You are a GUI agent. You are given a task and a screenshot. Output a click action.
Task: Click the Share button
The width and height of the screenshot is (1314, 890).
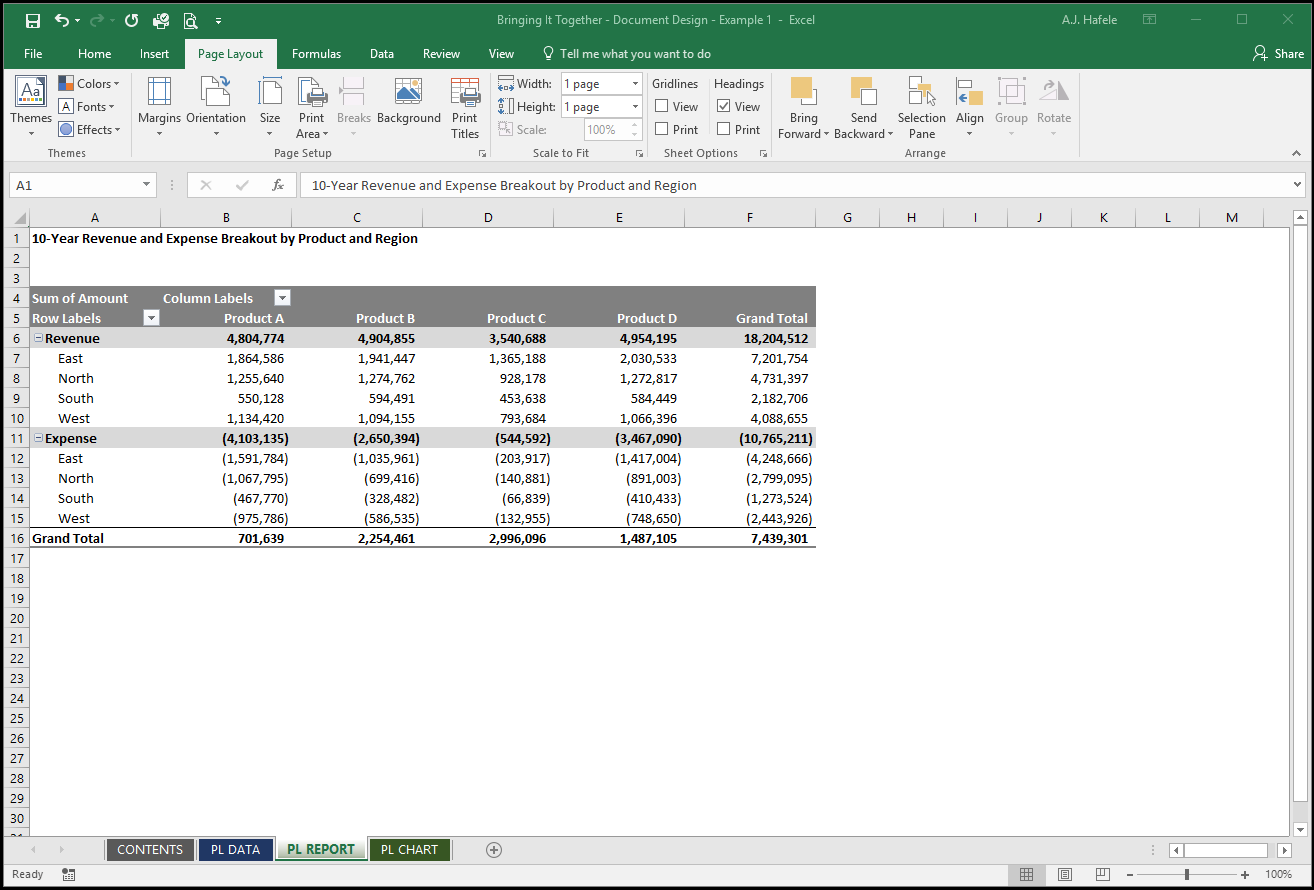pos(1278,54)
